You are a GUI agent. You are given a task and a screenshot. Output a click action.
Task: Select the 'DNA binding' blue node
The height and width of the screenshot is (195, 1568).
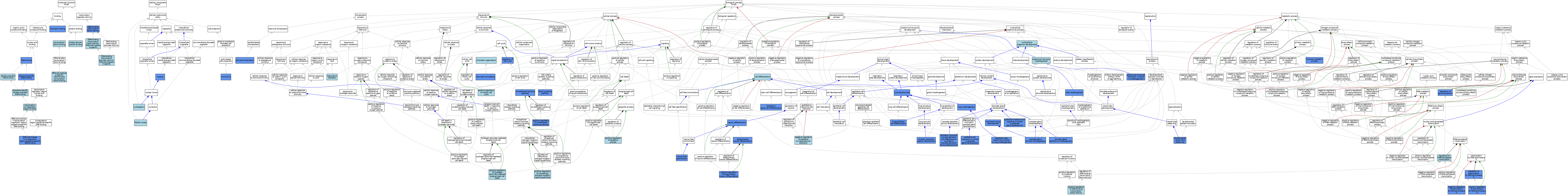[x=26, y=60]
